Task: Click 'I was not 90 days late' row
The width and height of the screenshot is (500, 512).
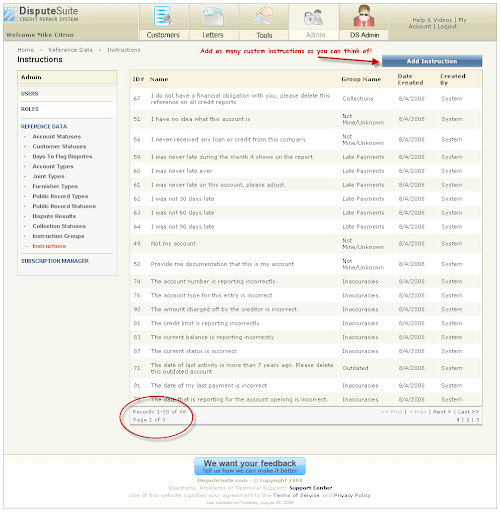Action: (x=182, y=227)
